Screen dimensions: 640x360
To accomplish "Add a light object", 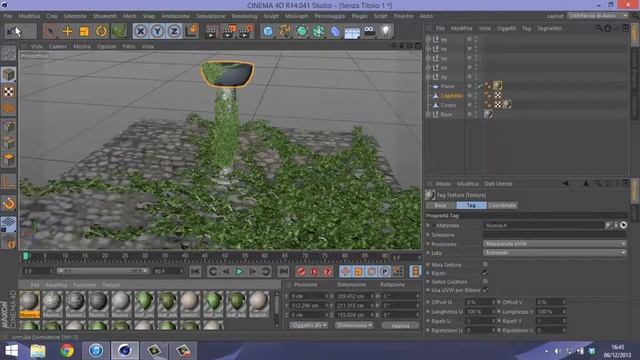I will 386,31.
